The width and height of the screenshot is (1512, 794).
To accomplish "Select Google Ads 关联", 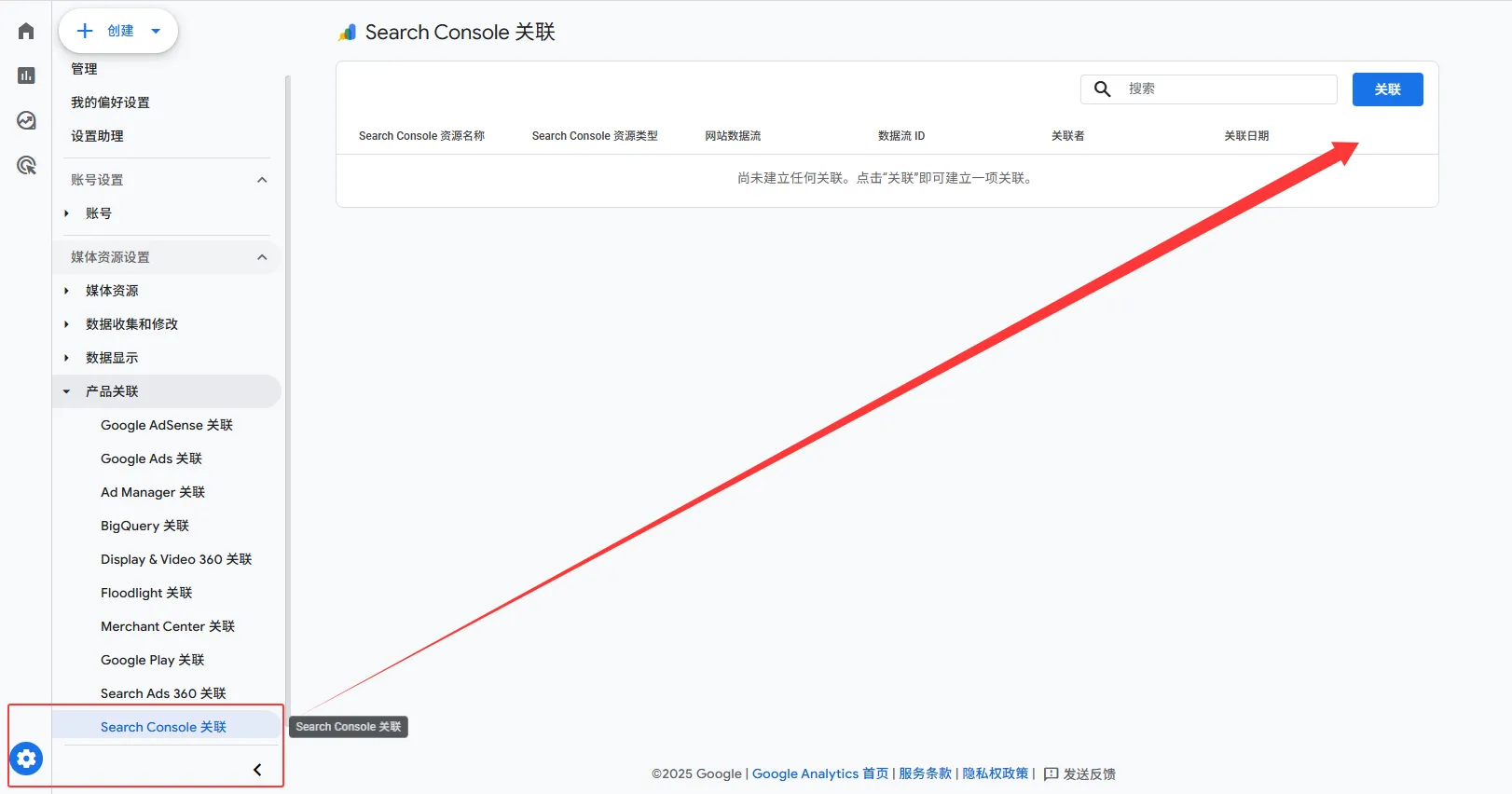I will 151,459.
